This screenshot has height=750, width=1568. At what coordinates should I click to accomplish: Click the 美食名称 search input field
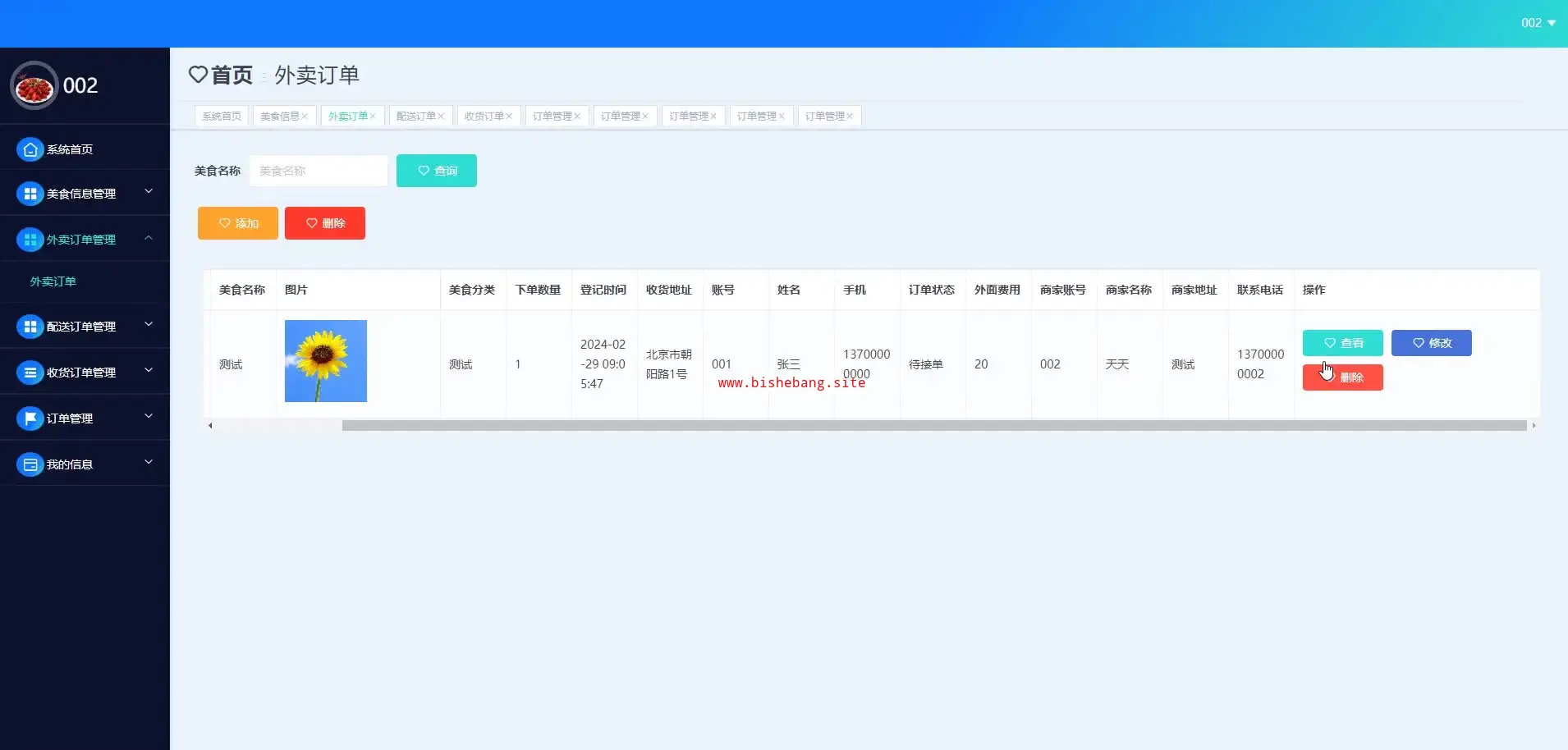[319, 171]
